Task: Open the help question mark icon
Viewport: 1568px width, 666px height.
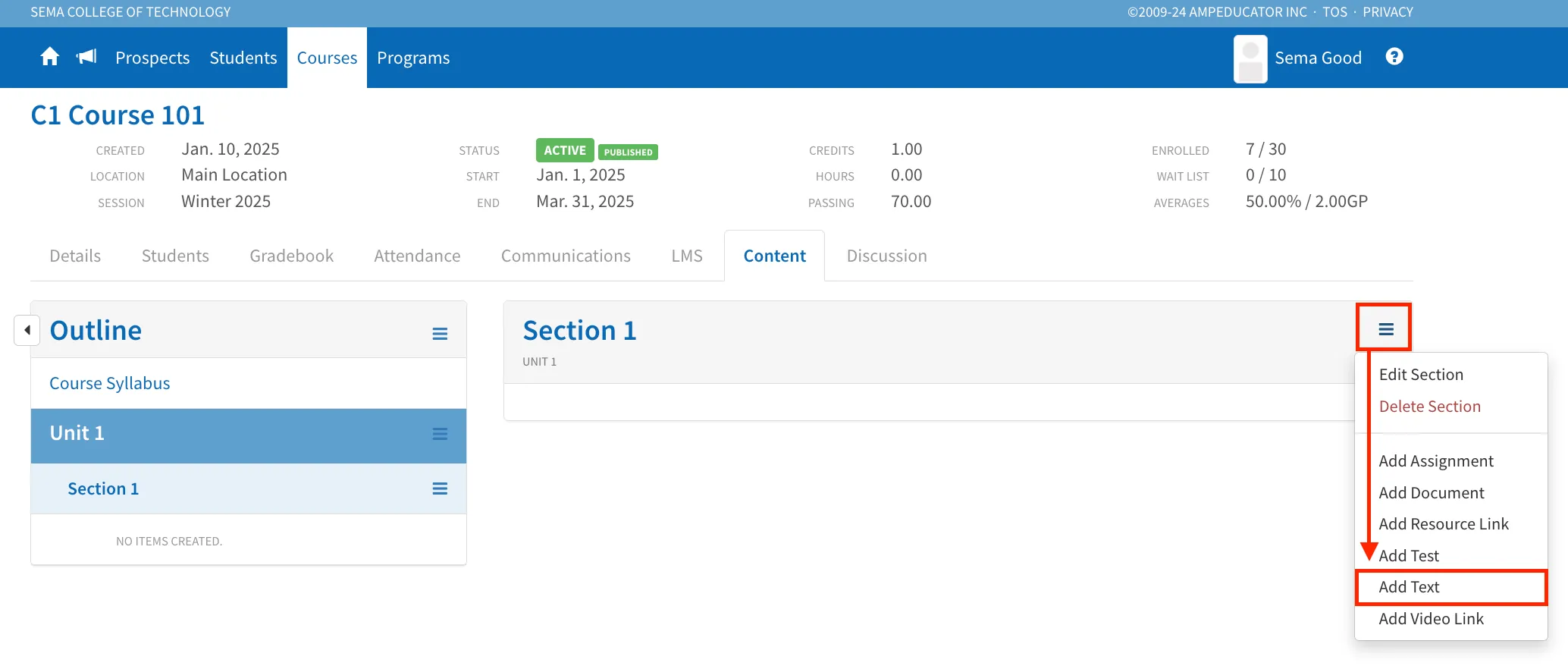Action: coord(1394,57)
